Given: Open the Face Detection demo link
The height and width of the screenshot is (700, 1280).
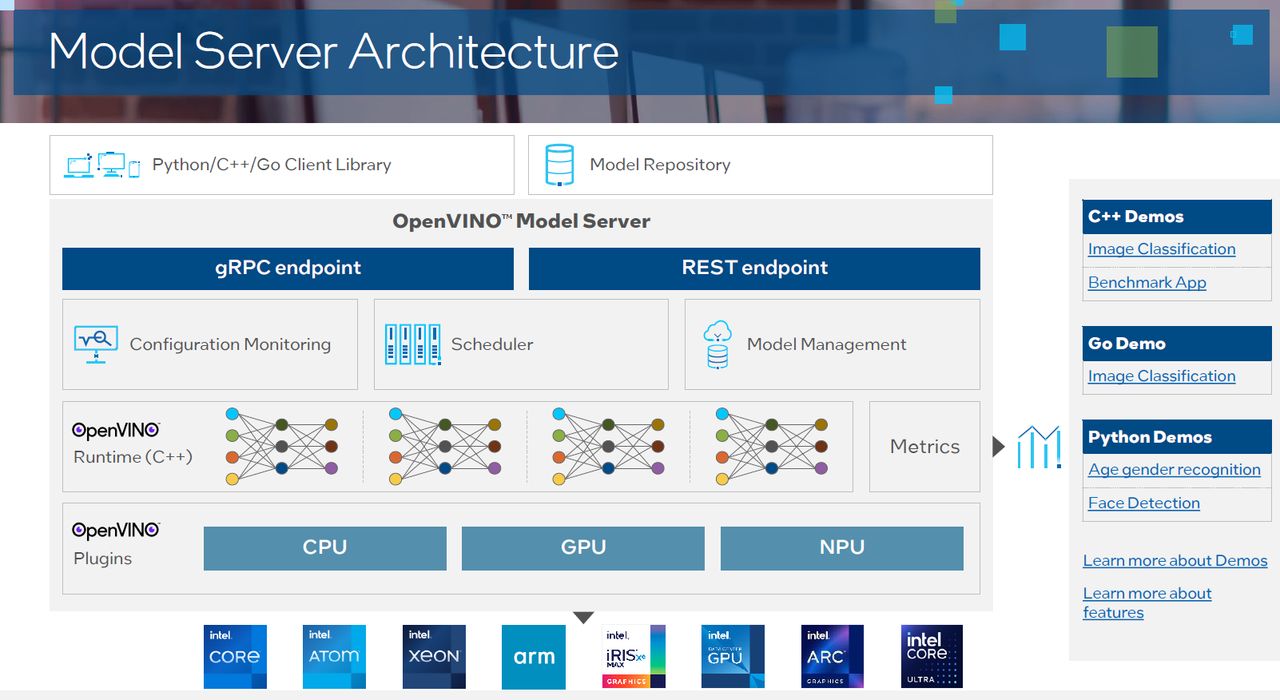Looking at the screenshot, I should (1144, 503).
